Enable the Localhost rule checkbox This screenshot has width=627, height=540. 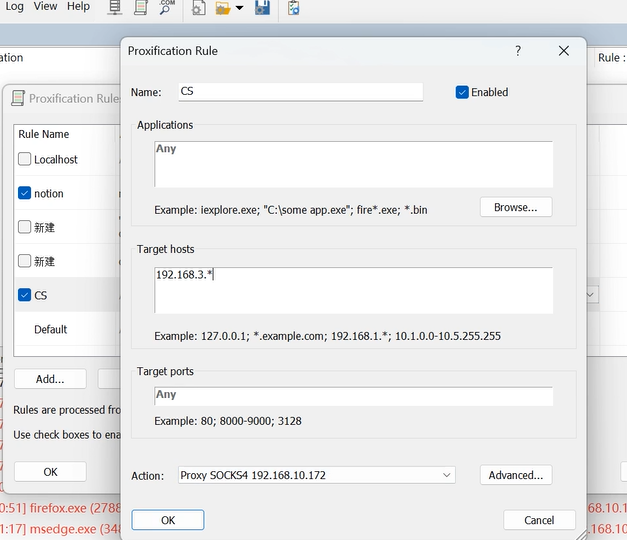pyautogui.click(x=25, y=159)
